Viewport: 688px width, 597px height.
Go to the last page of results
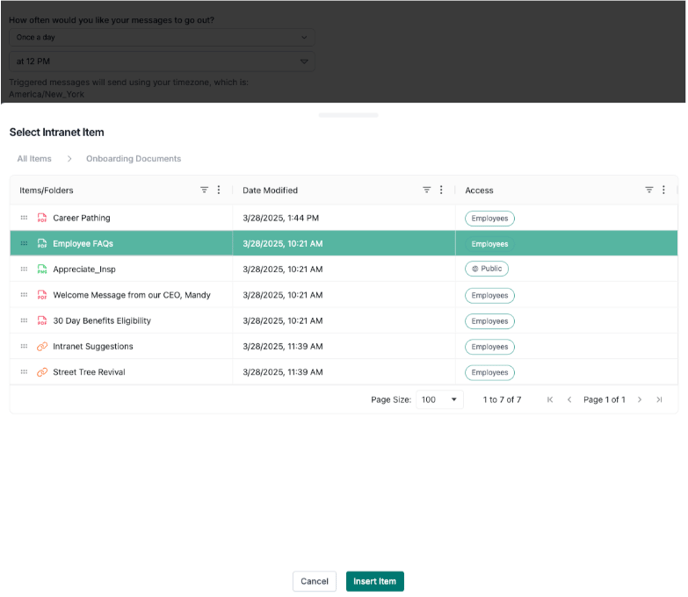[659, 400]
